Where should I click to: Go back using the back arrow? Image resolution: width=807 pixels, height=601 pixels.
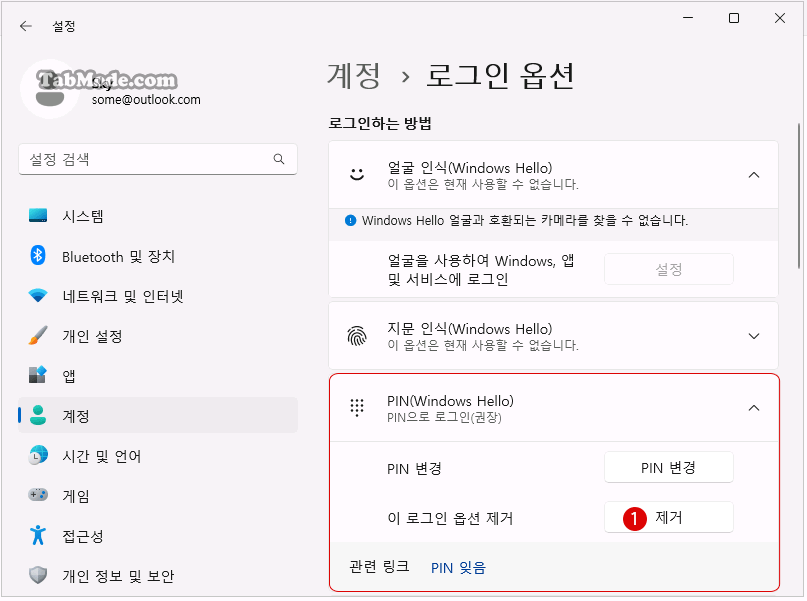click(x=26, y=26)
